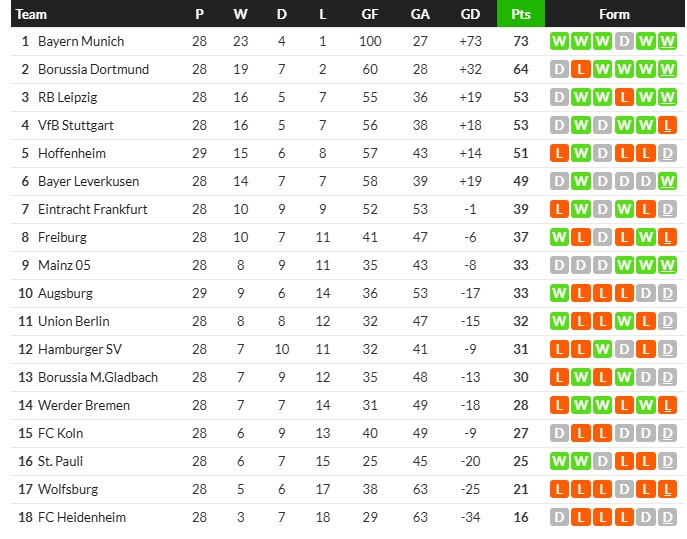This screenshot has width=687, height=539.
Task: Click the Team column header
Action: (x=31, y=14)
